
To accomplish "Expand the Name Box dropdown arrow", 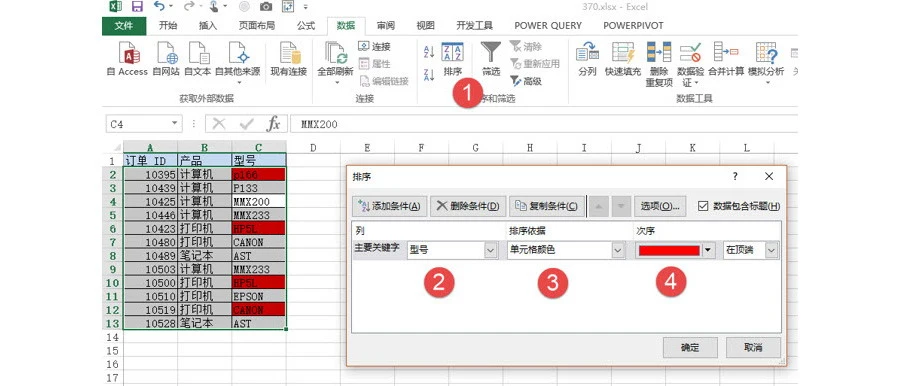I will click(x=174, y=123).
